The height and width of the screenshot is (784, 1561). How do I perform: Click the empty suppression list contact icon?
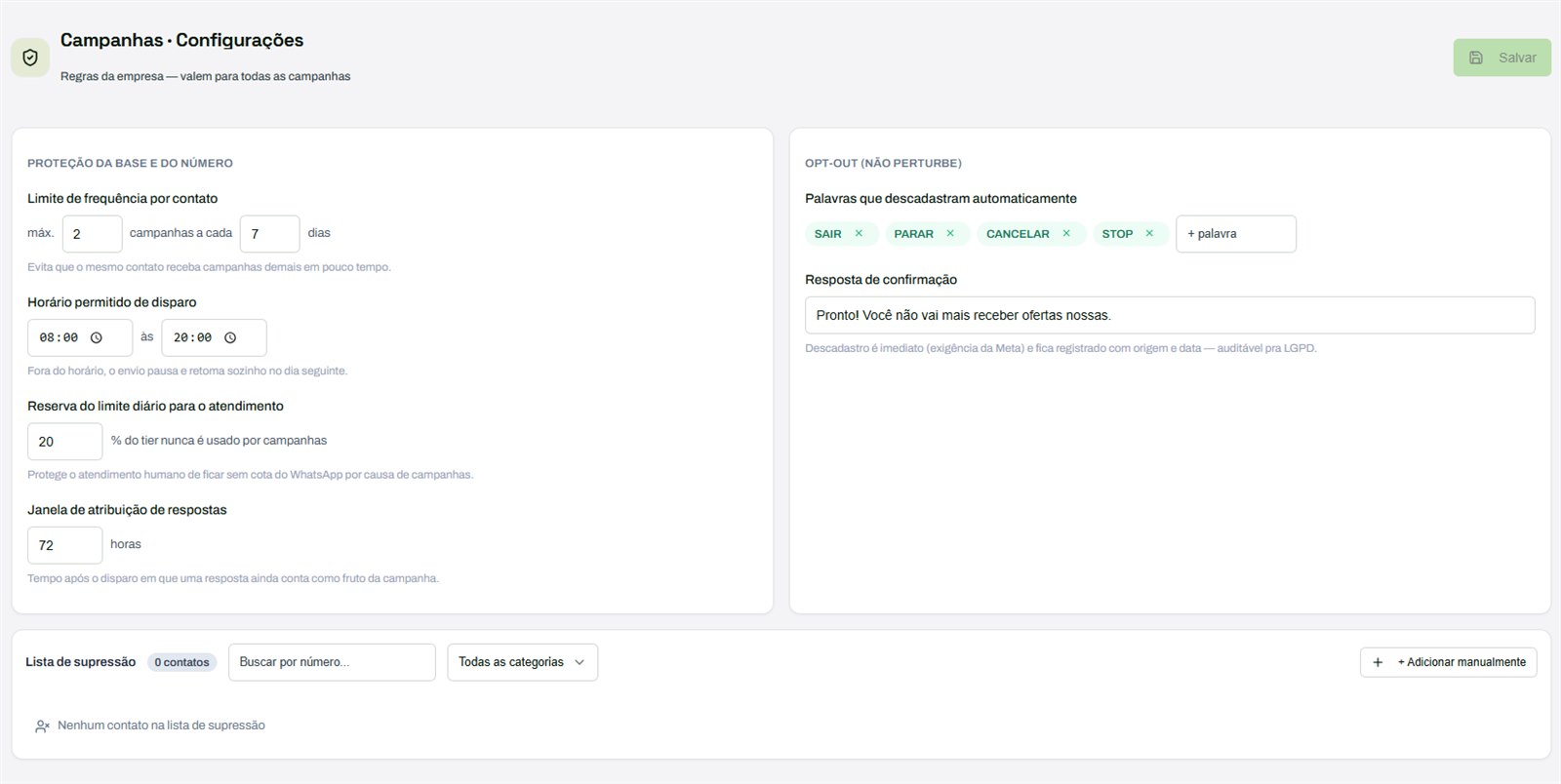[x=42, y=725]
